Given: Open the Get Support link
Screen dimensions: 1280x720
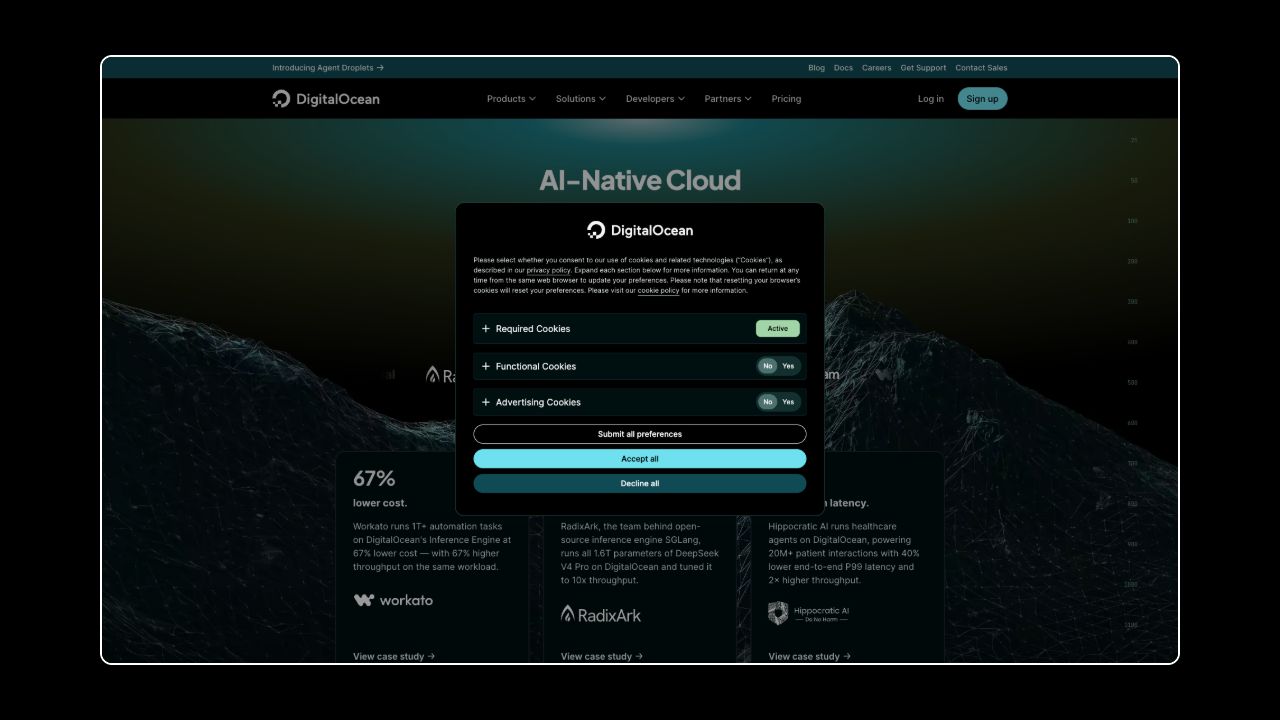Looking at the screenshot, I should tap(923, 68).
